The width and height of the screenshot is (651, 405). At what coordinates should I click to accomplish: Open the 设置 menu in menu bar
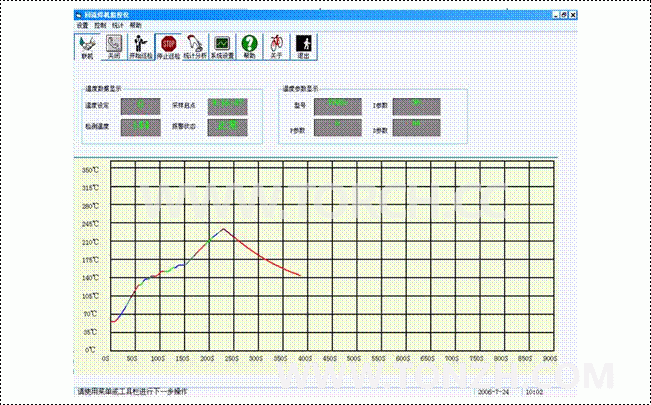82,24
